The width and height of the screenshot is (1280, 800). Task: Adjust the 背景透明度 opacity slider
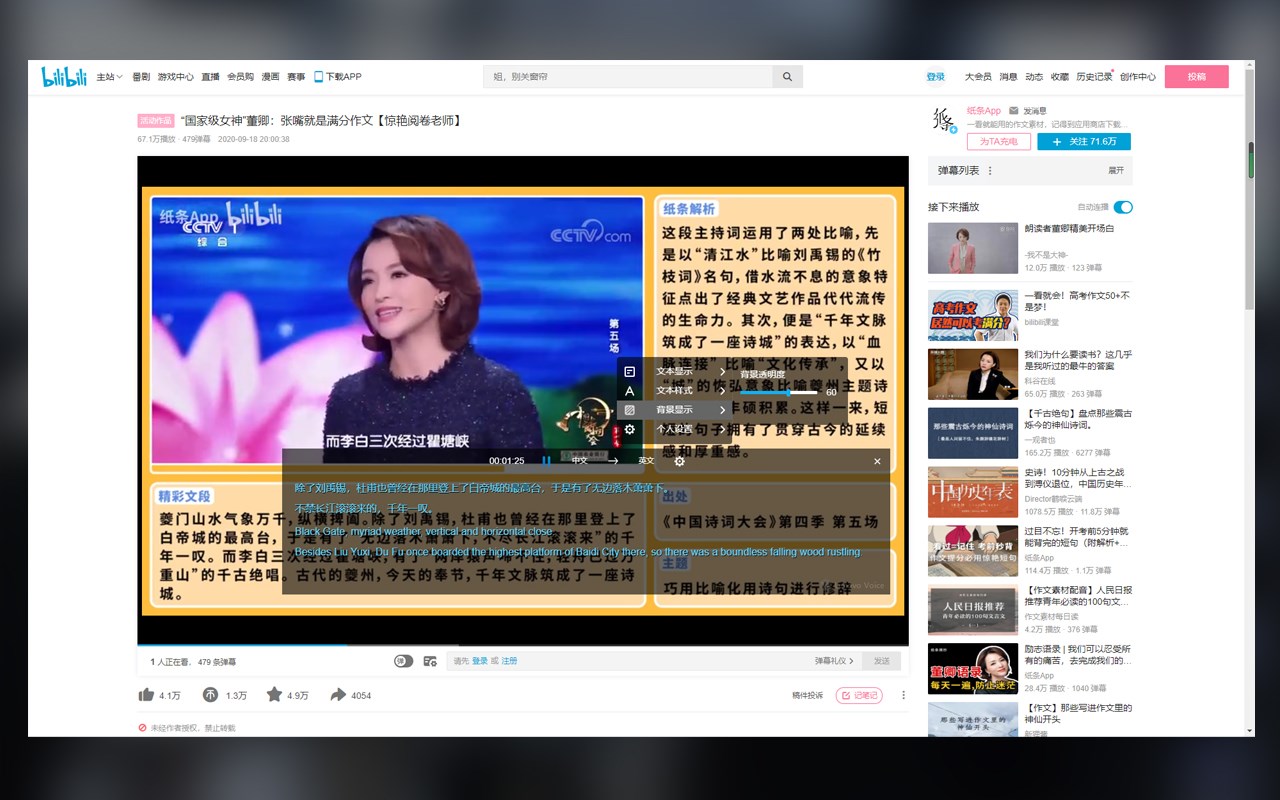pyautogui.click(x=779, y=392)
